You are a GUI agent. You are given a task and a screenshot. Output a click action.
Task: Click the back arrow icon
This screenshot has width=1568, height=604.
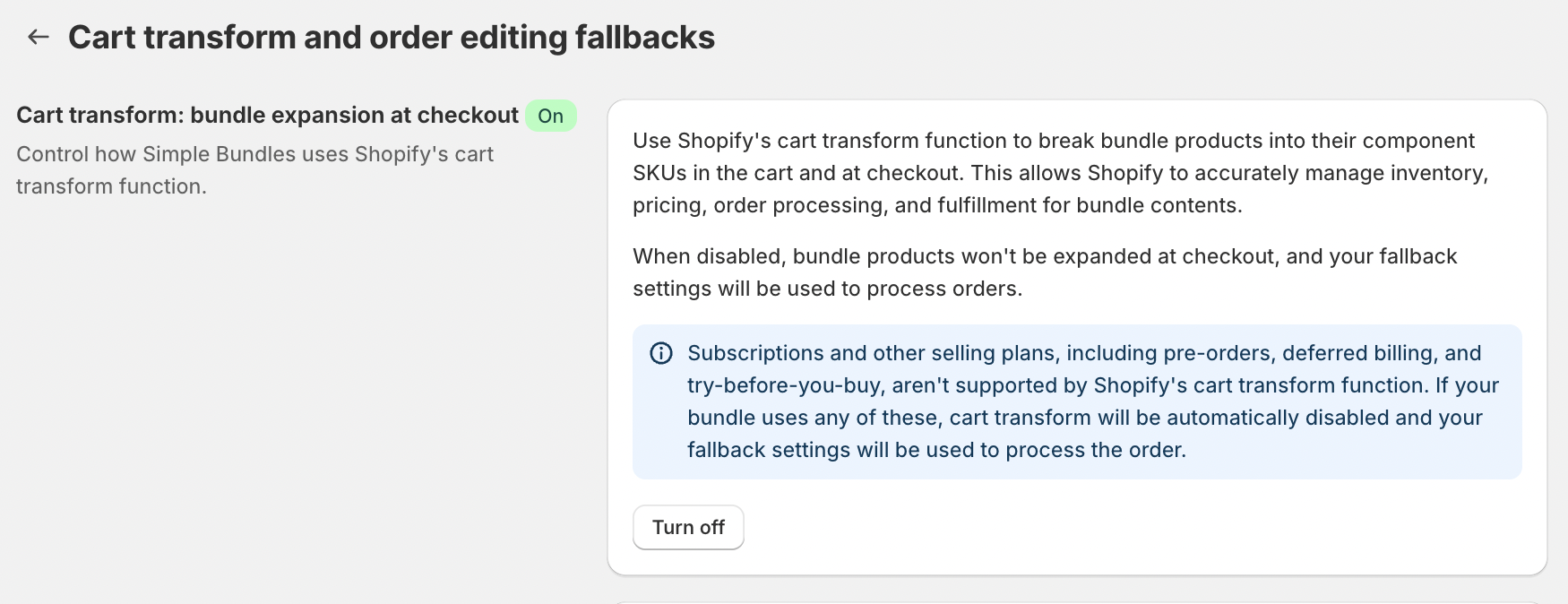click(38, 37)
